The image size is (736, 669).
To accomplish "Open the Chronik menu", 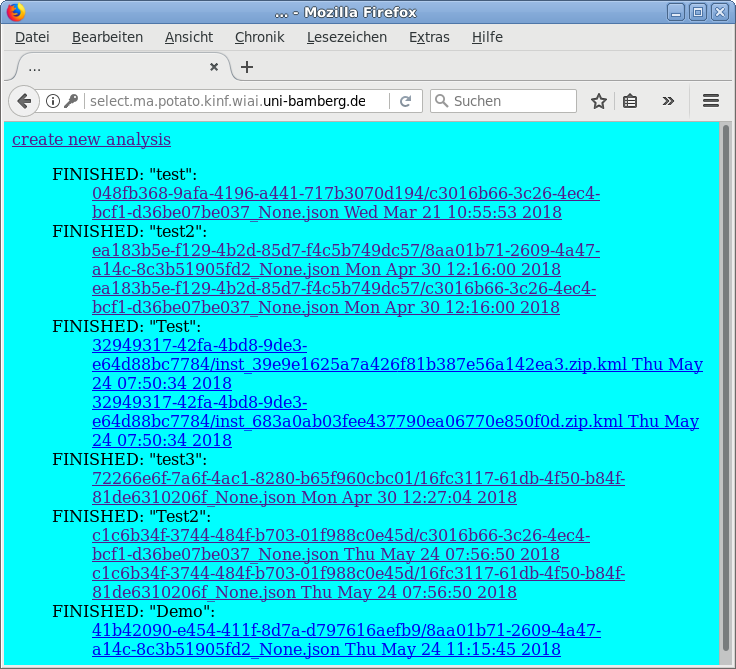I will click(x=259, y=37).
